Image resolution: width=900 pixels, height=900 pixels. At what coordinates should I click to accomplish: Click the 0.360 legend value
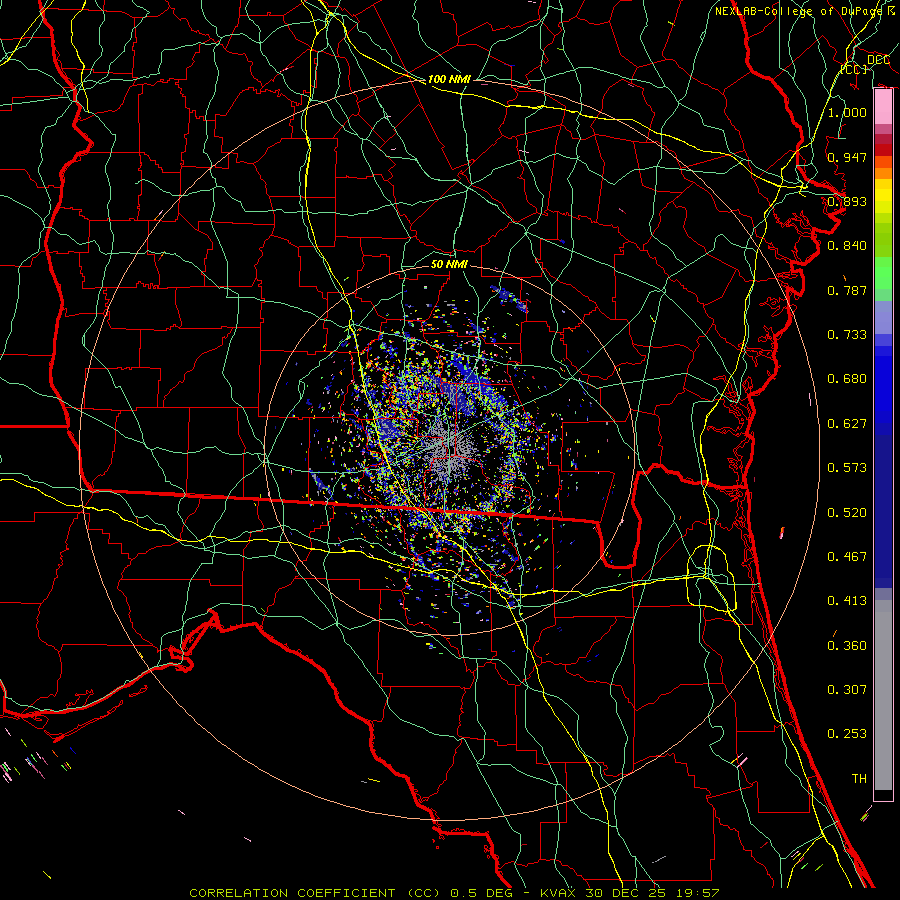point(847,646)
